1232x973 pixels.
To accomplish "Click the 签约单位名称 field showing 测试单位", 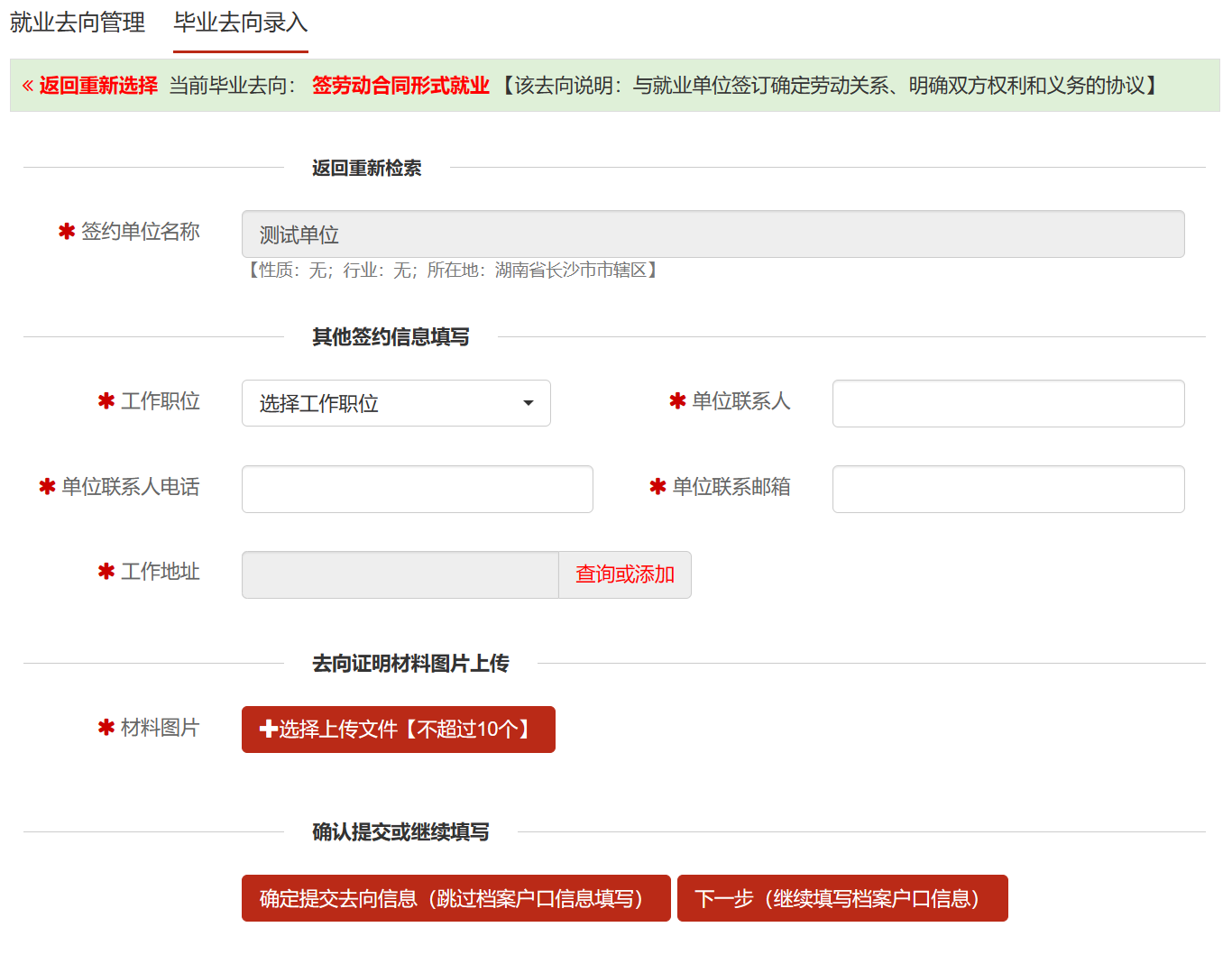I will 713,234.
